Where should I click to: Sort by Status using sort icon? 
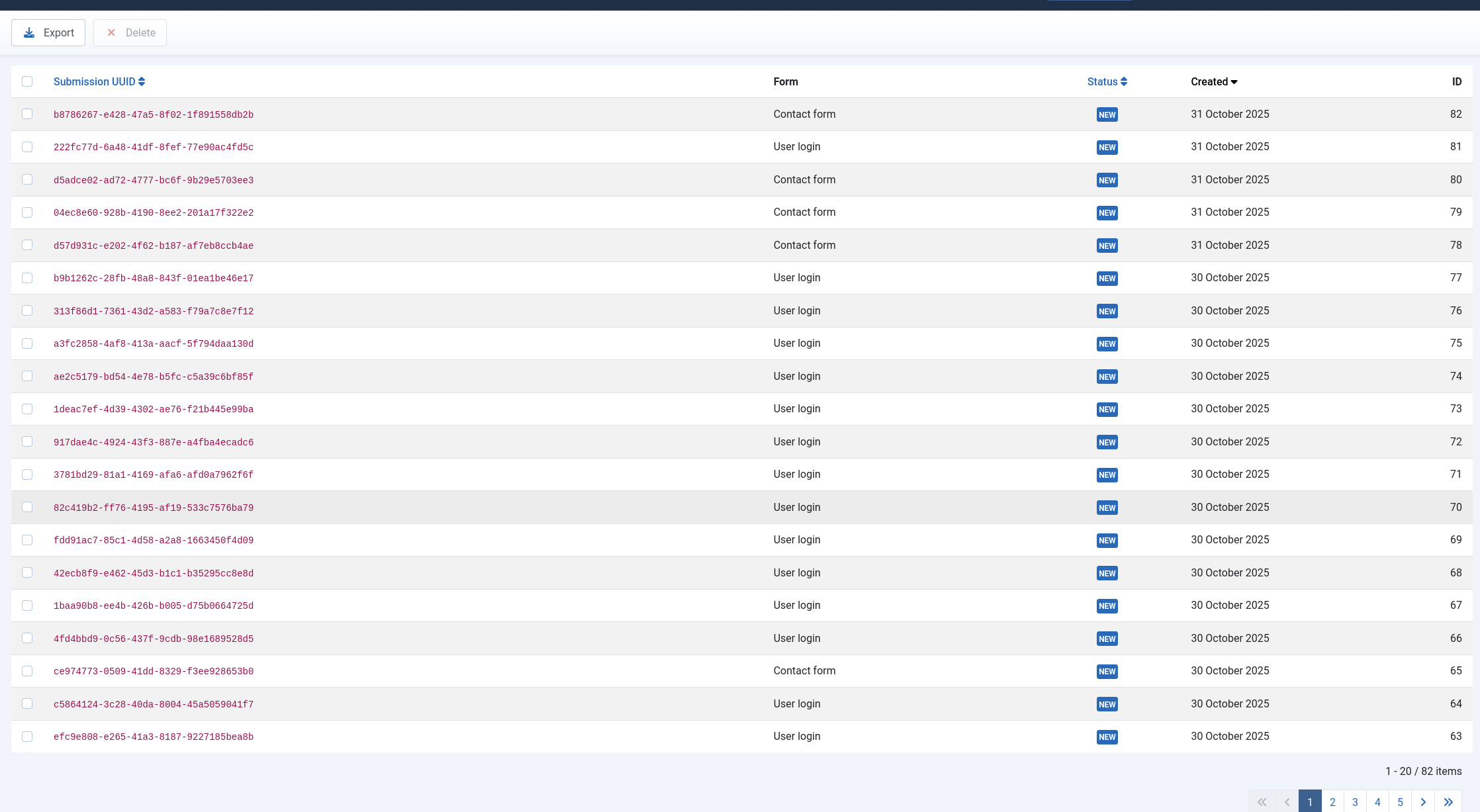click(1123, 81)
